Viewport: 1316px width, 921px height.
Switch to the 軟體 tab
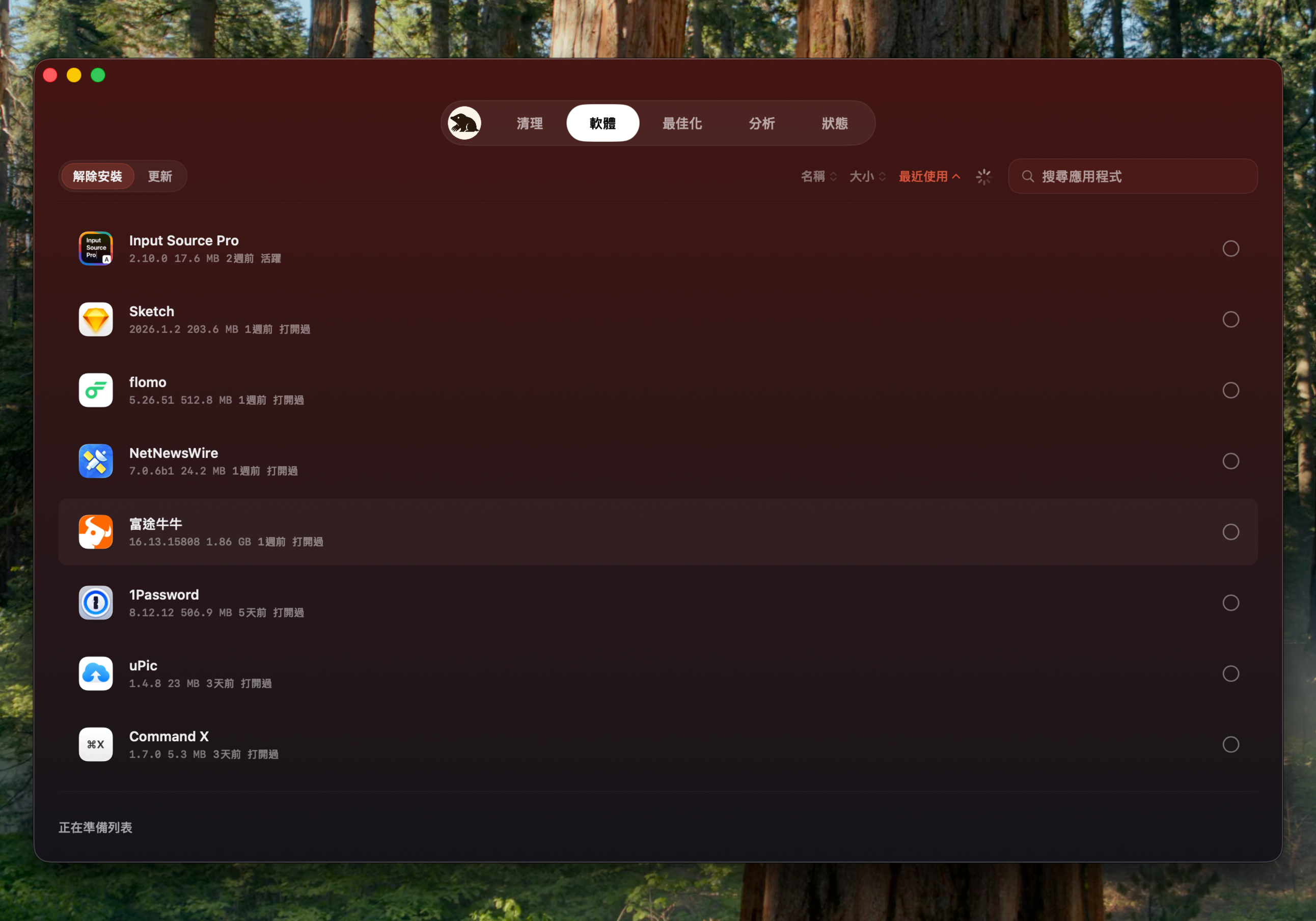pos(602,123)
